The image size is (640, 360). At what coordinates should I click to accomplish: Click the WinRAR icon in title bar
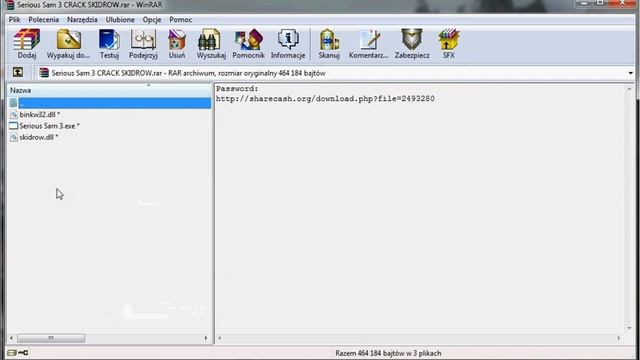pyautogui.click(x=9, y=5)
